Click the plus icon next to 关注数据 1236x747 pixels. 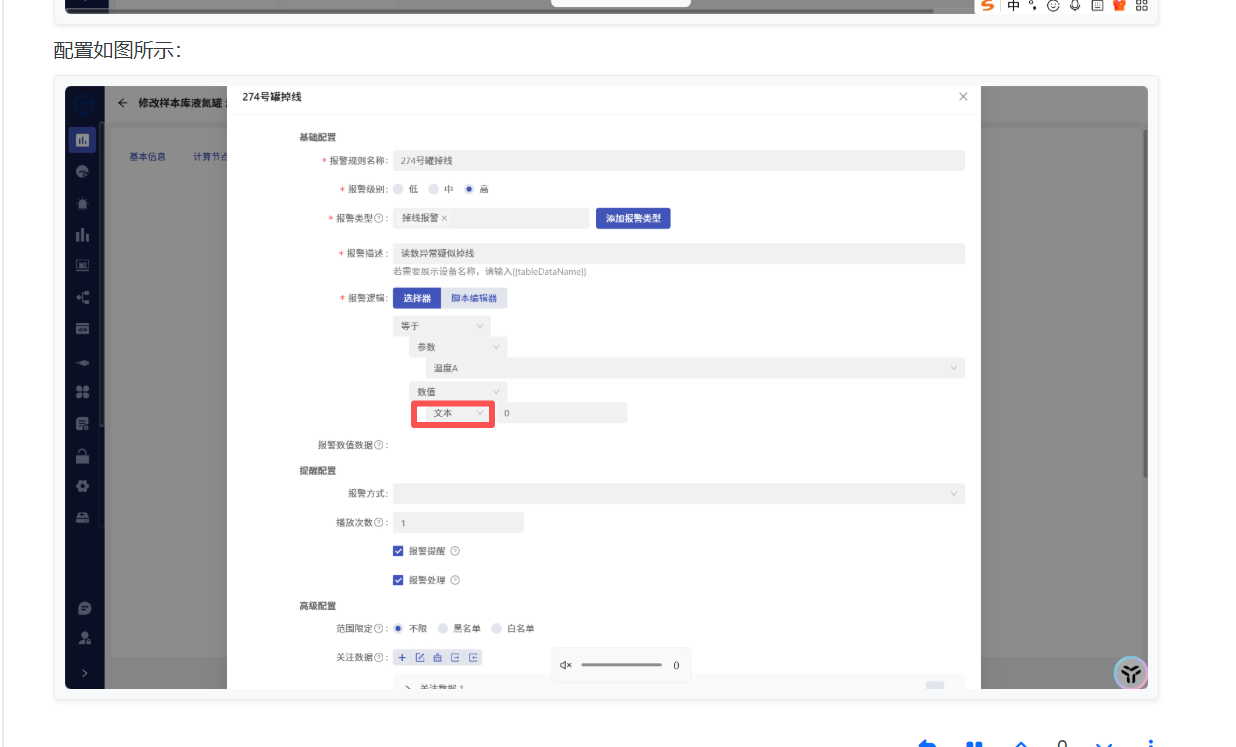[402, 657]
